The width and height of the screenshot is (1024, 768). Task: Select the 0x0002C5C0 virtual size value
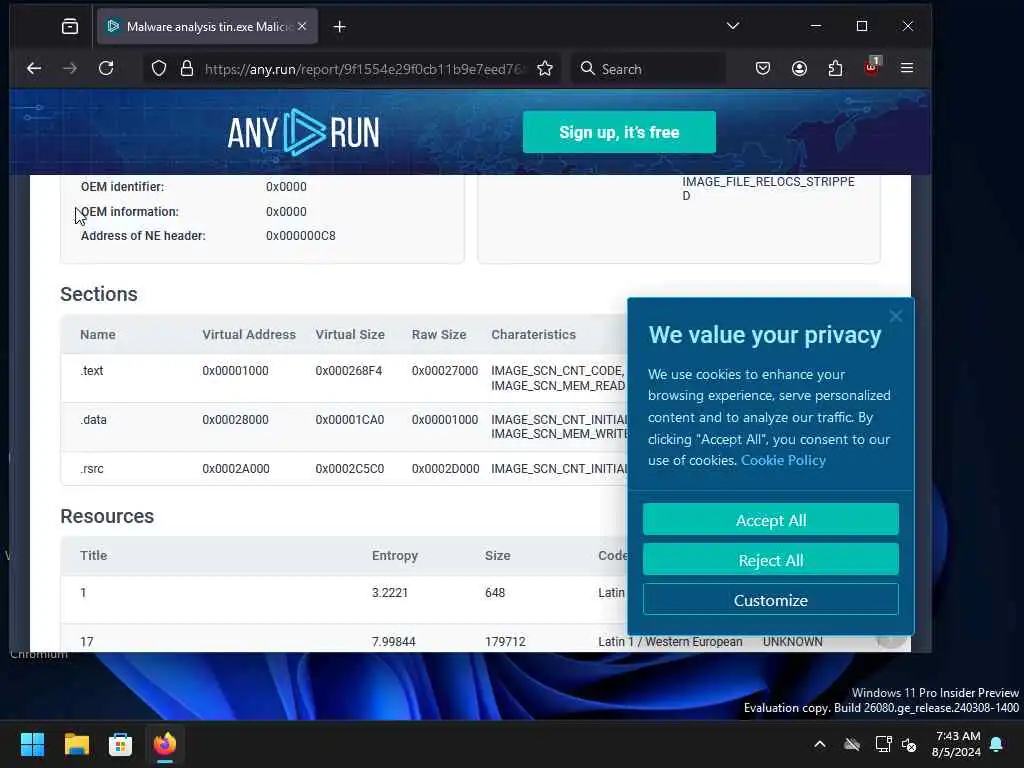[349, 468]
